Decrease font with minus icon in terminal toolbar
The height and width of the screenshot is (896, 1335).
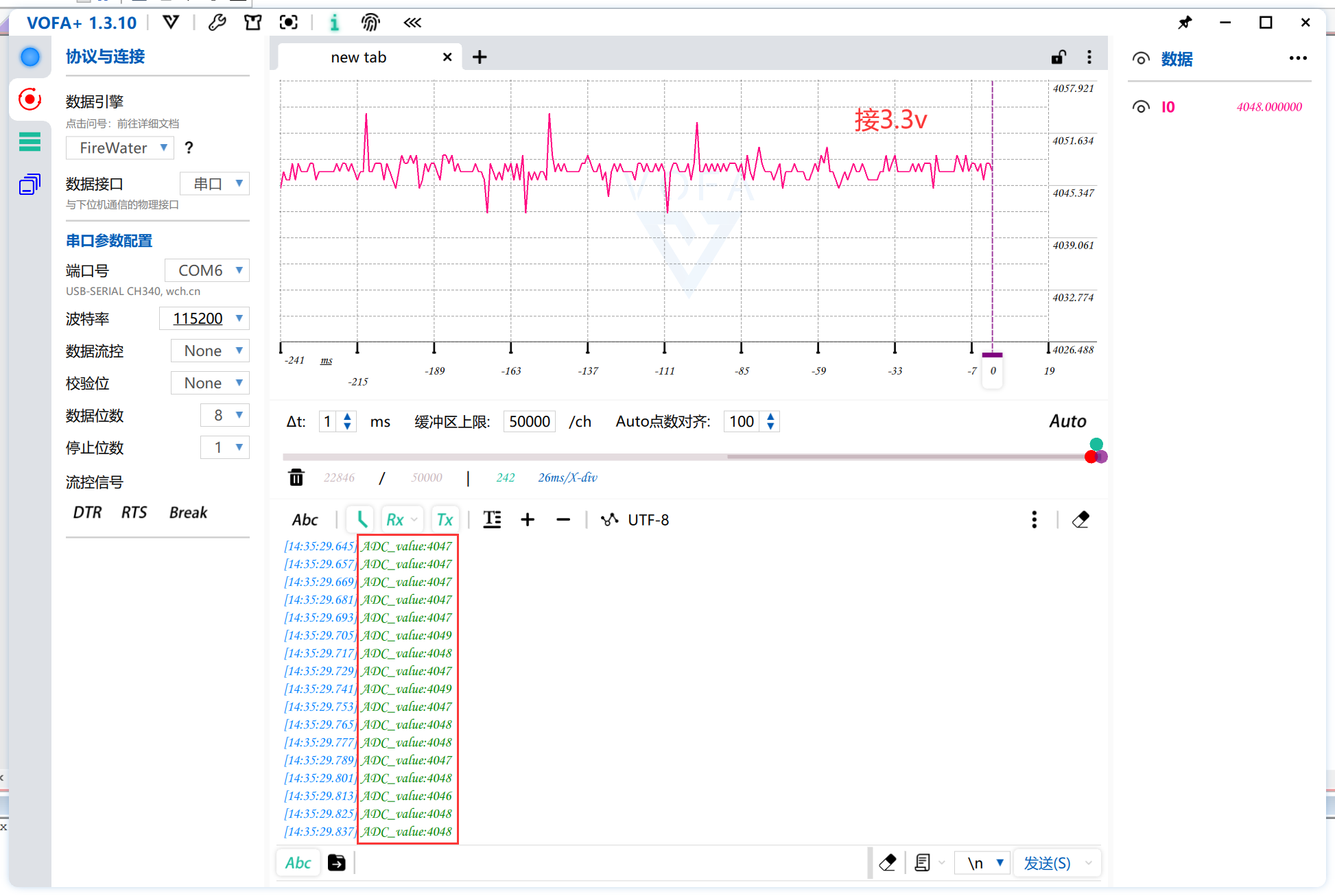(563, 519)
